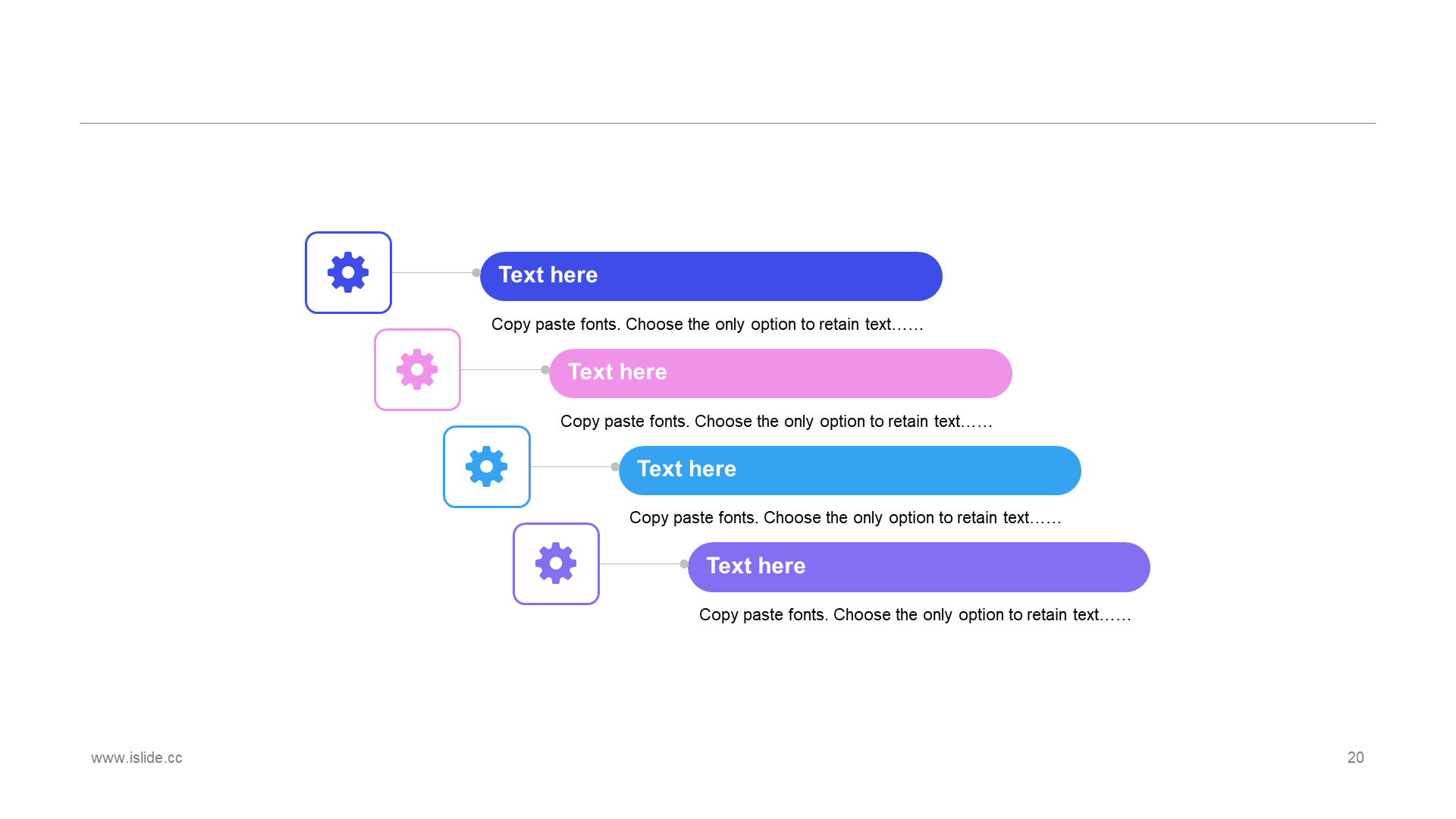Open the www.islide.cc footer link
Image resolution: width=1456 pixels, height=819 pixels.
pos(136,758)
